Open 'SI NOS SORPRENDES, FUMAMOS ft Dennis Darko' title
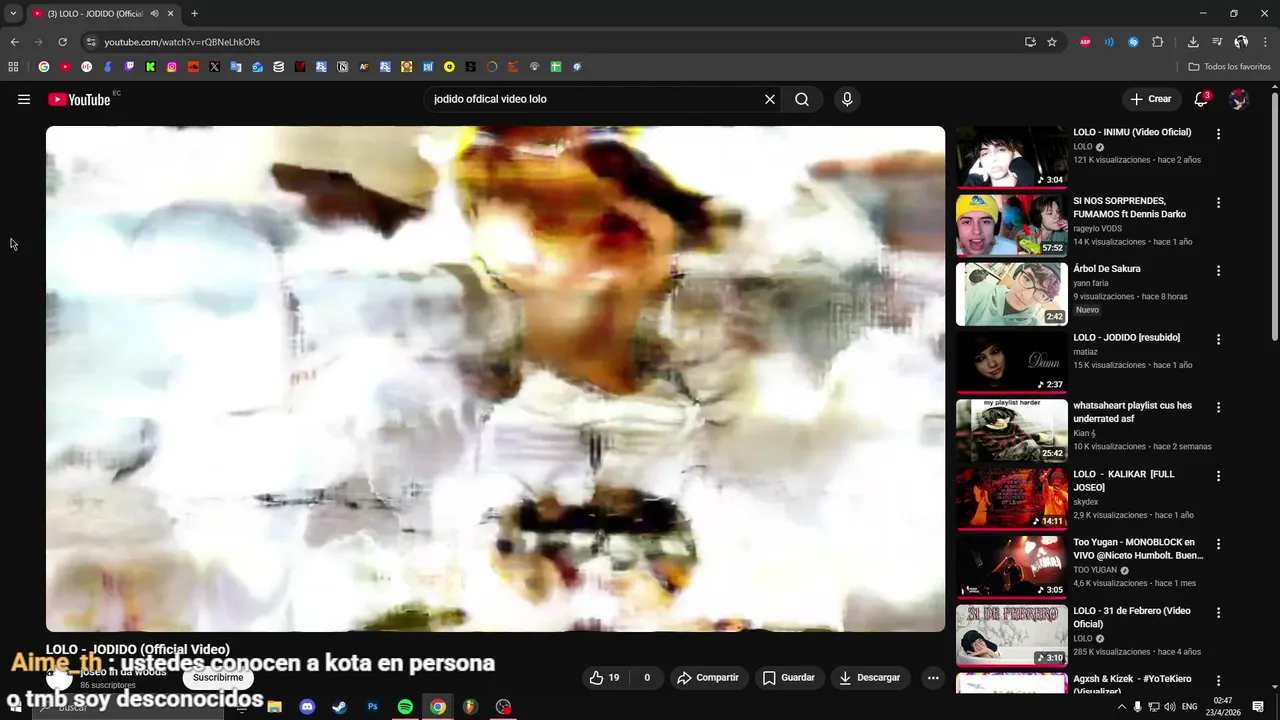This screenshot has width=1280, height=720. tap(1129, 207)
